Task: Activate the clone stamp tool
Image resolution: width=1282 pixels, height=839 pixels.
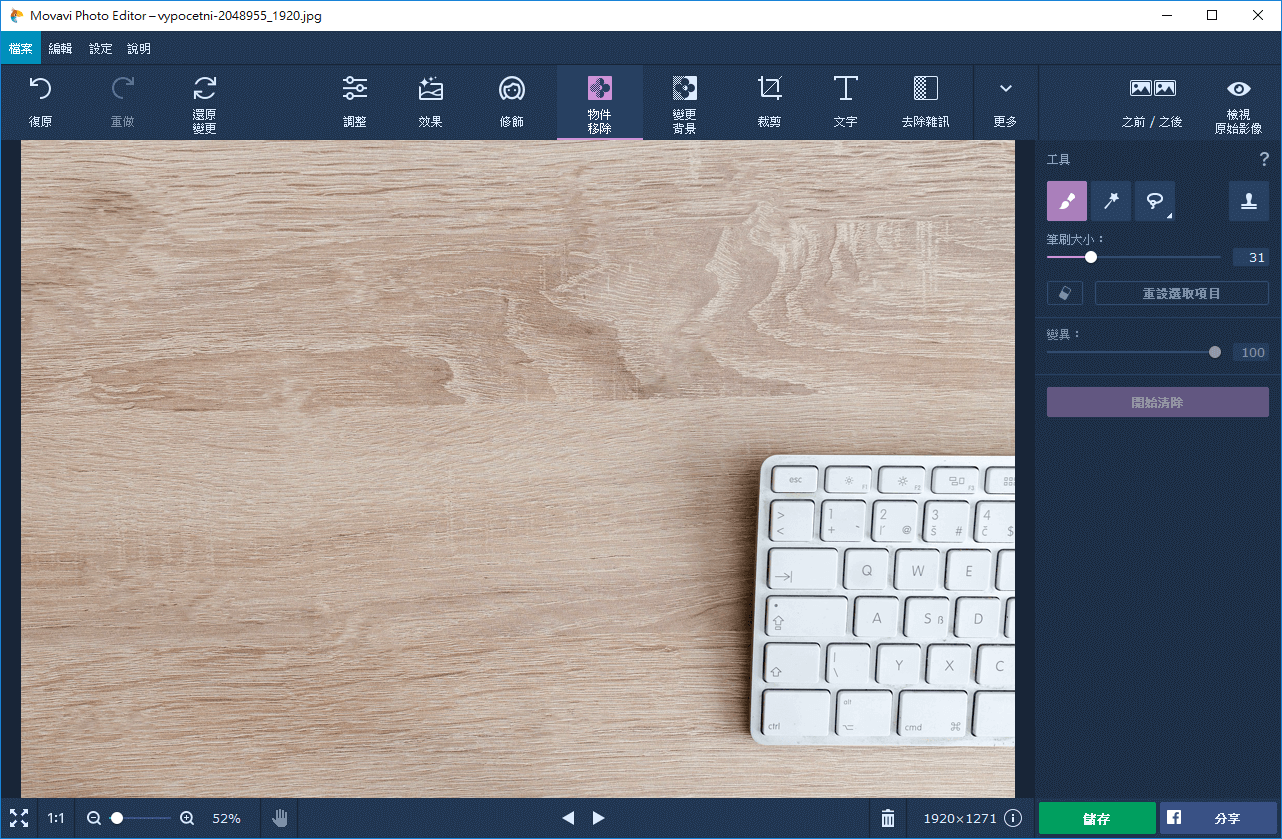Action: tap(1248, 201)
